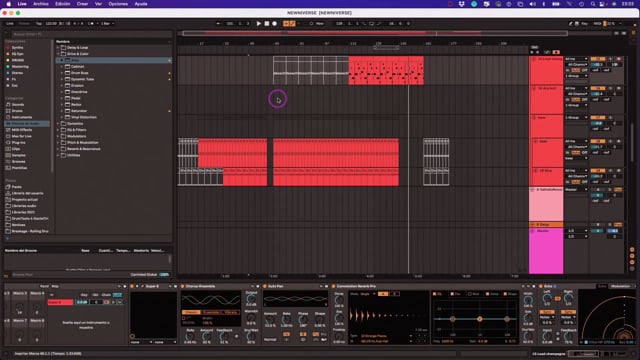Open Packs in browser Places
Image resolution: width=640 pixels, height=360 pixels.
(16, 187)
